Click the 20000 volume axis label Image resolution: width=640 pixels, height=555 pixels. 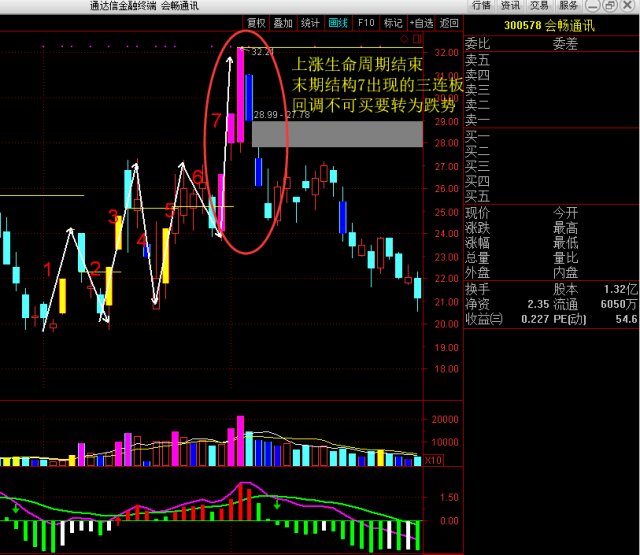(445, 420)
